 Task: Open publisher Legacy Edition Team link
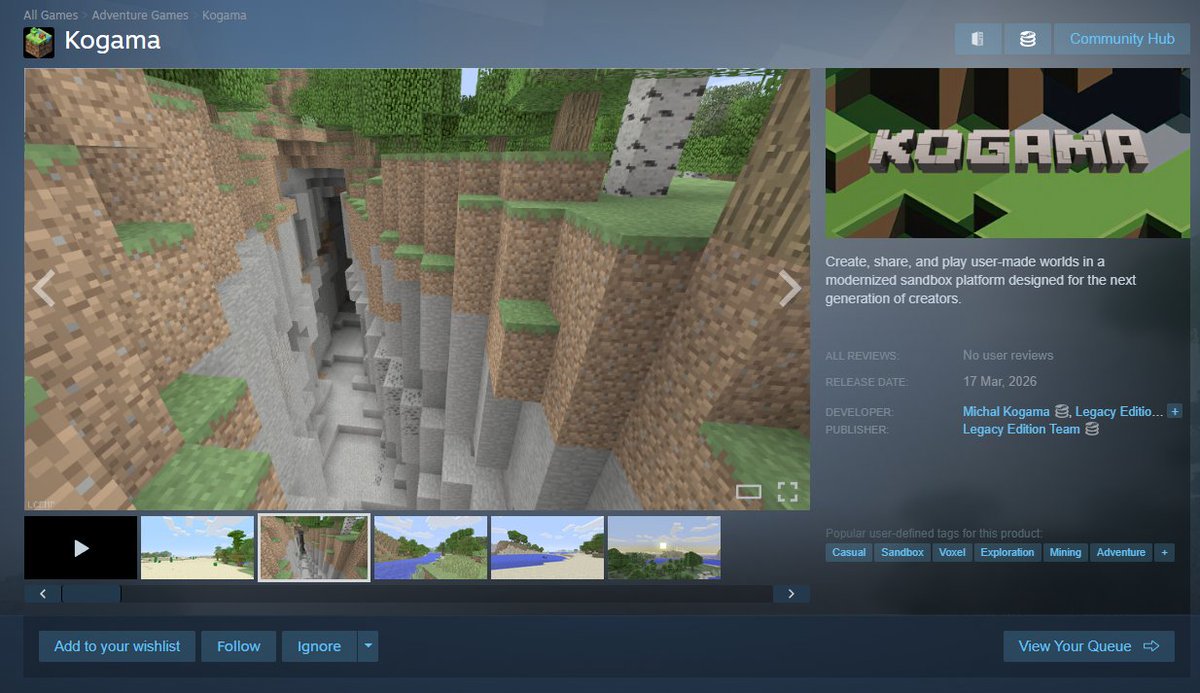pos(1021,430)
